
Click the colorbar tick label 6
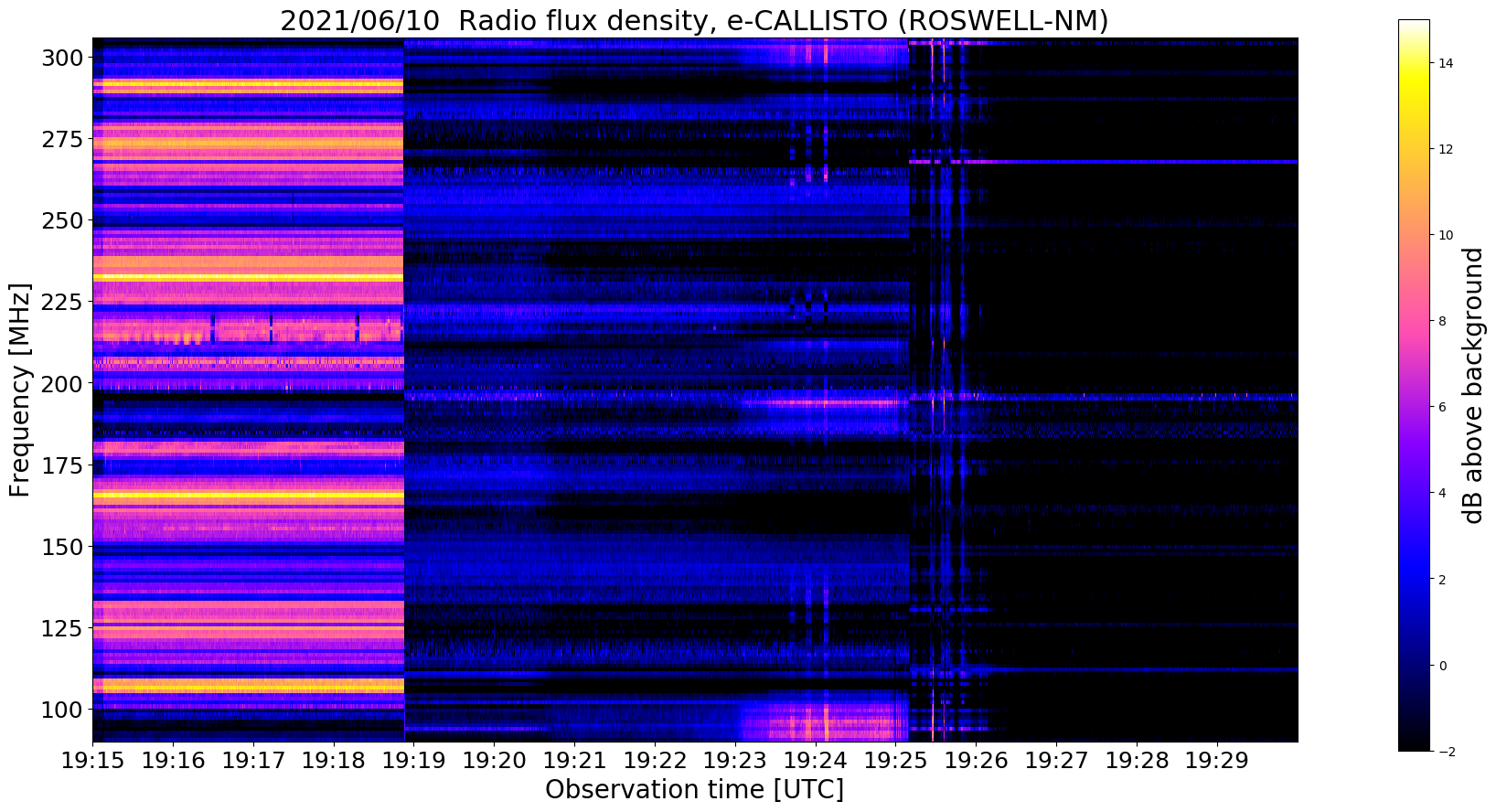point(1444,407)
